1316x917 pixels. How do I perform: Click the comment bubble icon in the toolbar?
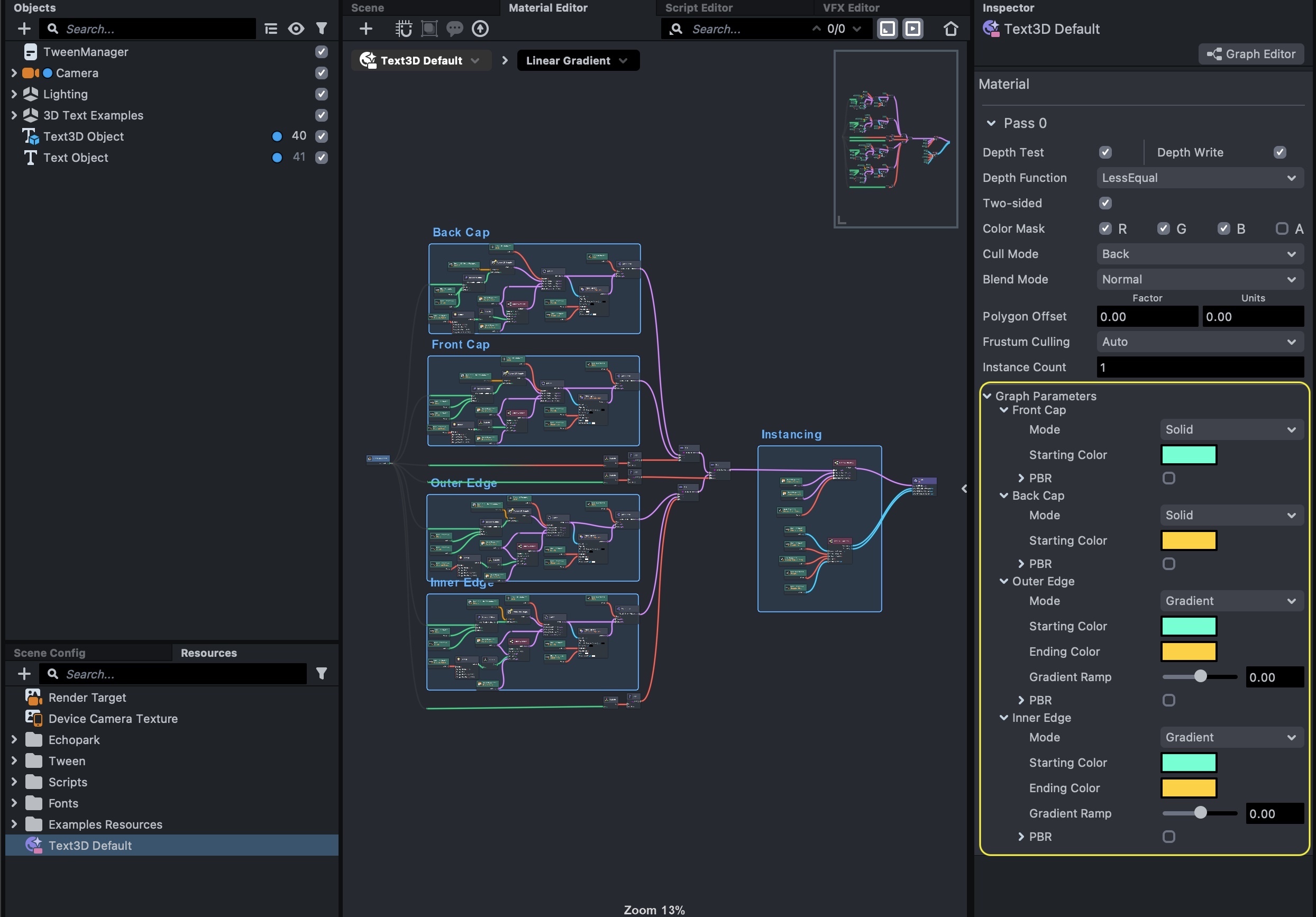pyautogui.click(x=454, y=29)
